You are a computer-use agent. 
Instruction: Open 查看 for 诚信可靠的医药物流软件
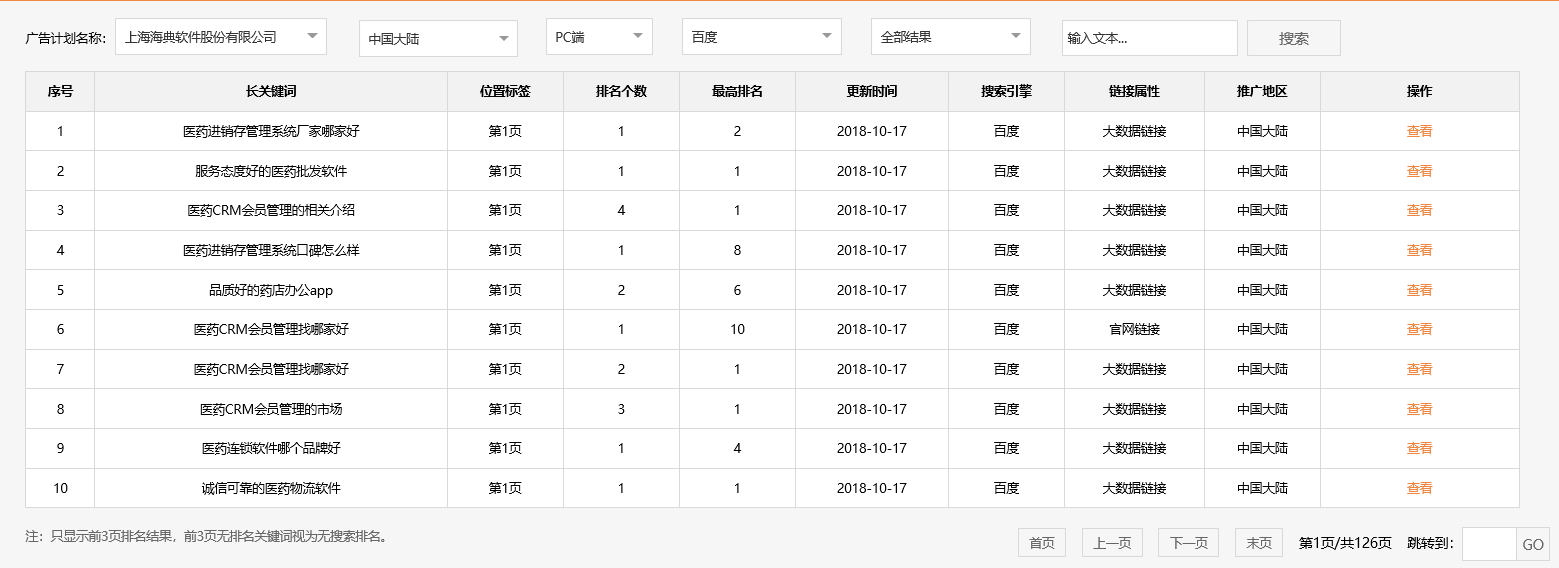click(x=1419, y=488)
